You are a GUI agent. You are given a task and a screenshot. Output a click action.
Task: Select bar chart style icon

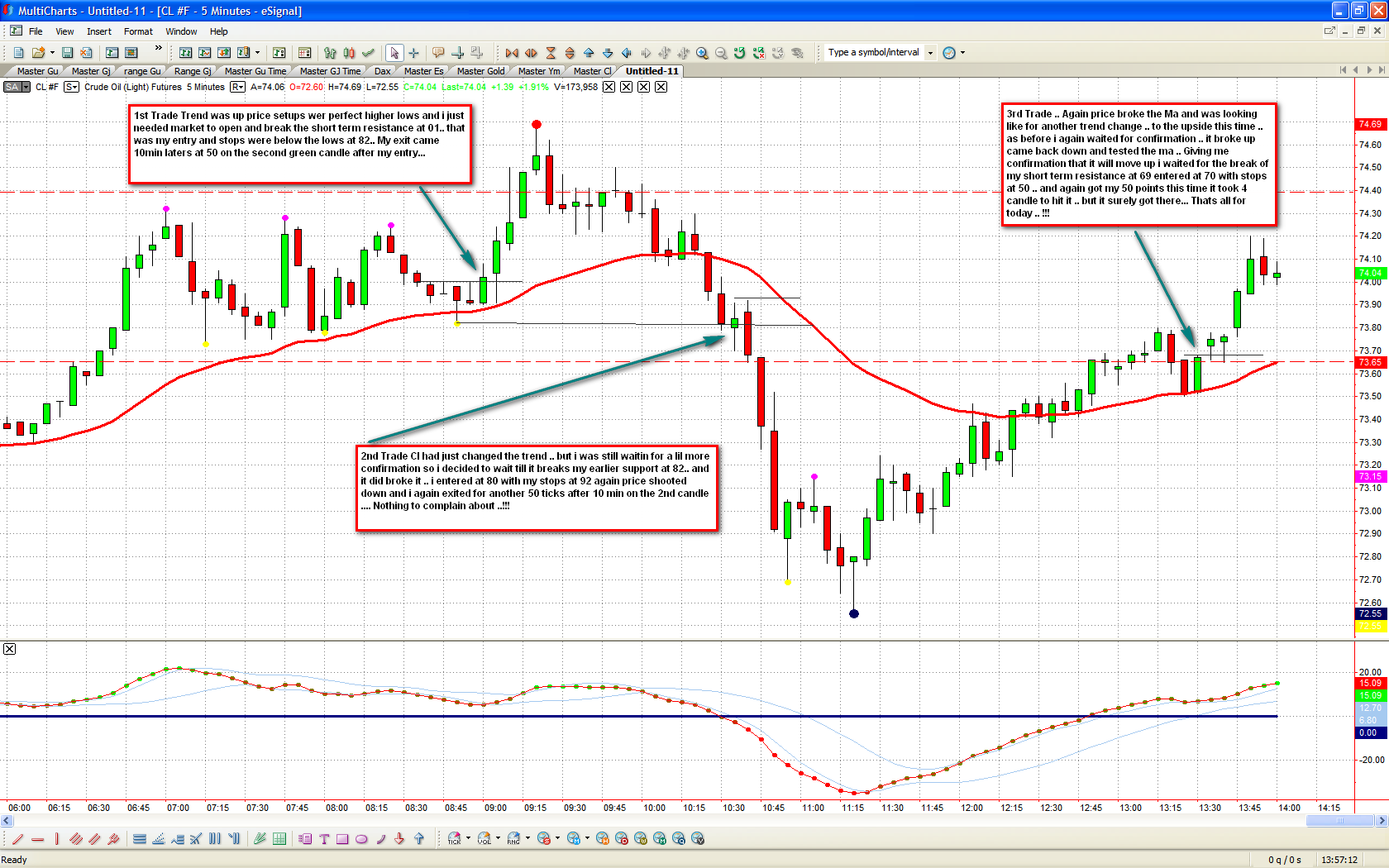[x=330, y=53]
